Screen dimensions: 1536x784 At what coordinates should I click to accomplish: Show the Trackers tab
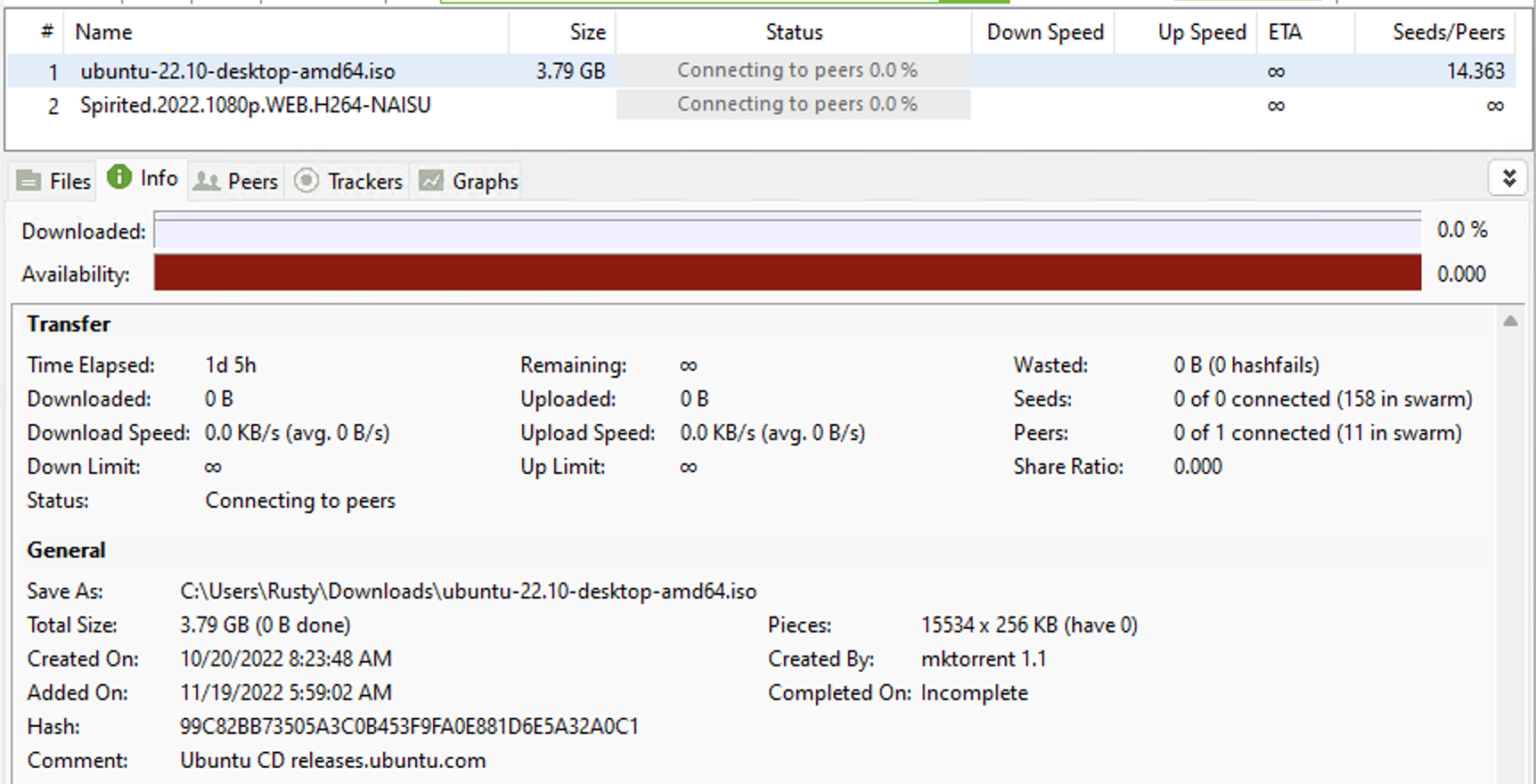click(348, 181)
